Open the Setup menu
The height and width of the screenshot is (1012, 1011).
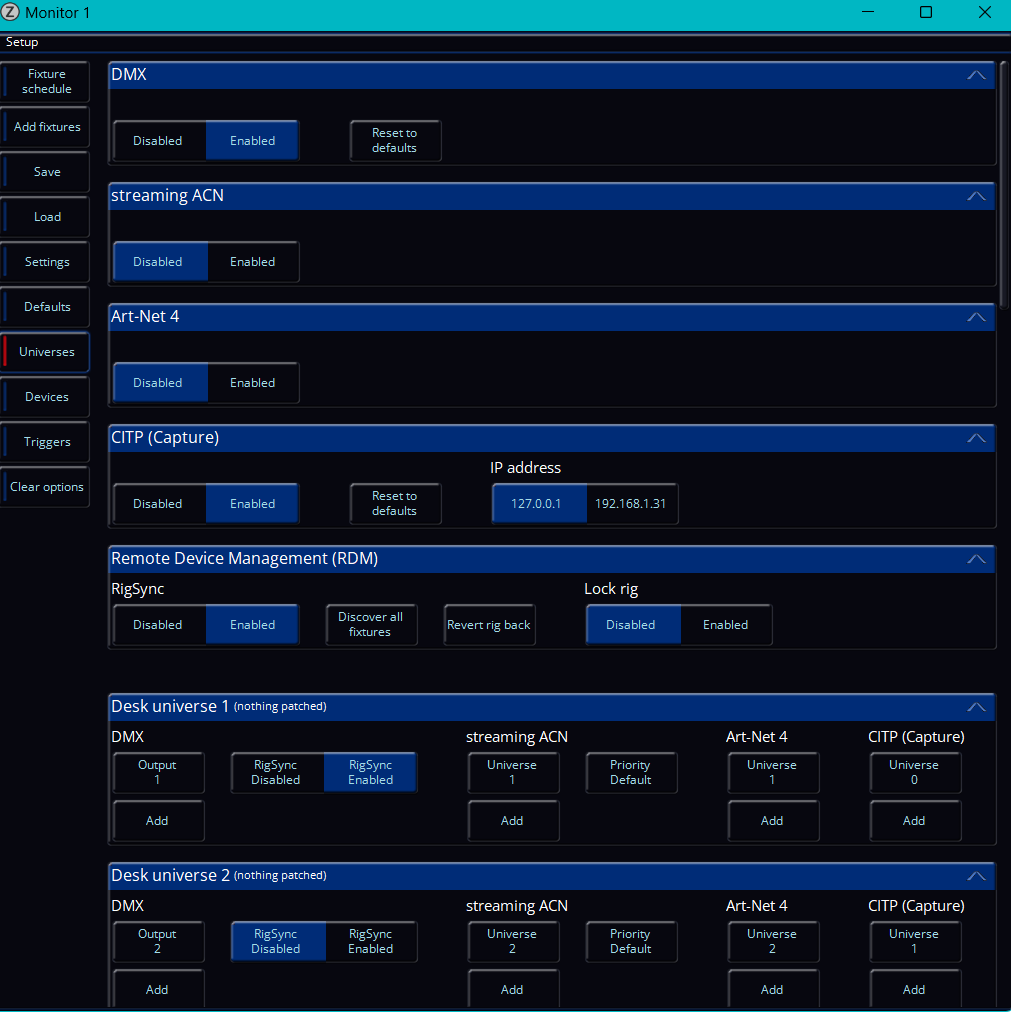tap(22, 42)
